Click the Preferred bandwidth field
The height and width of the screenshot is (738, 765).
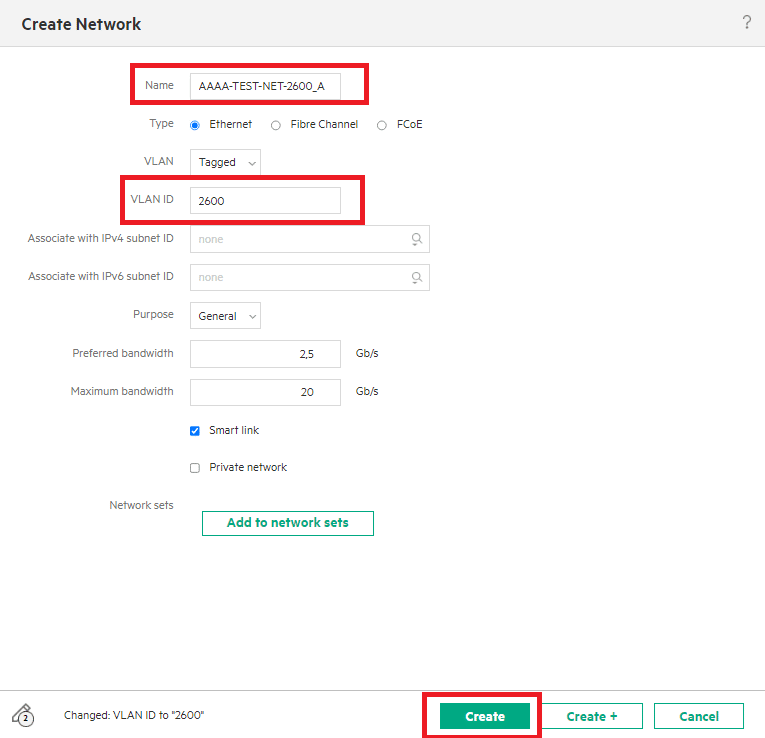pyautogui.click(x=265, y=354)
